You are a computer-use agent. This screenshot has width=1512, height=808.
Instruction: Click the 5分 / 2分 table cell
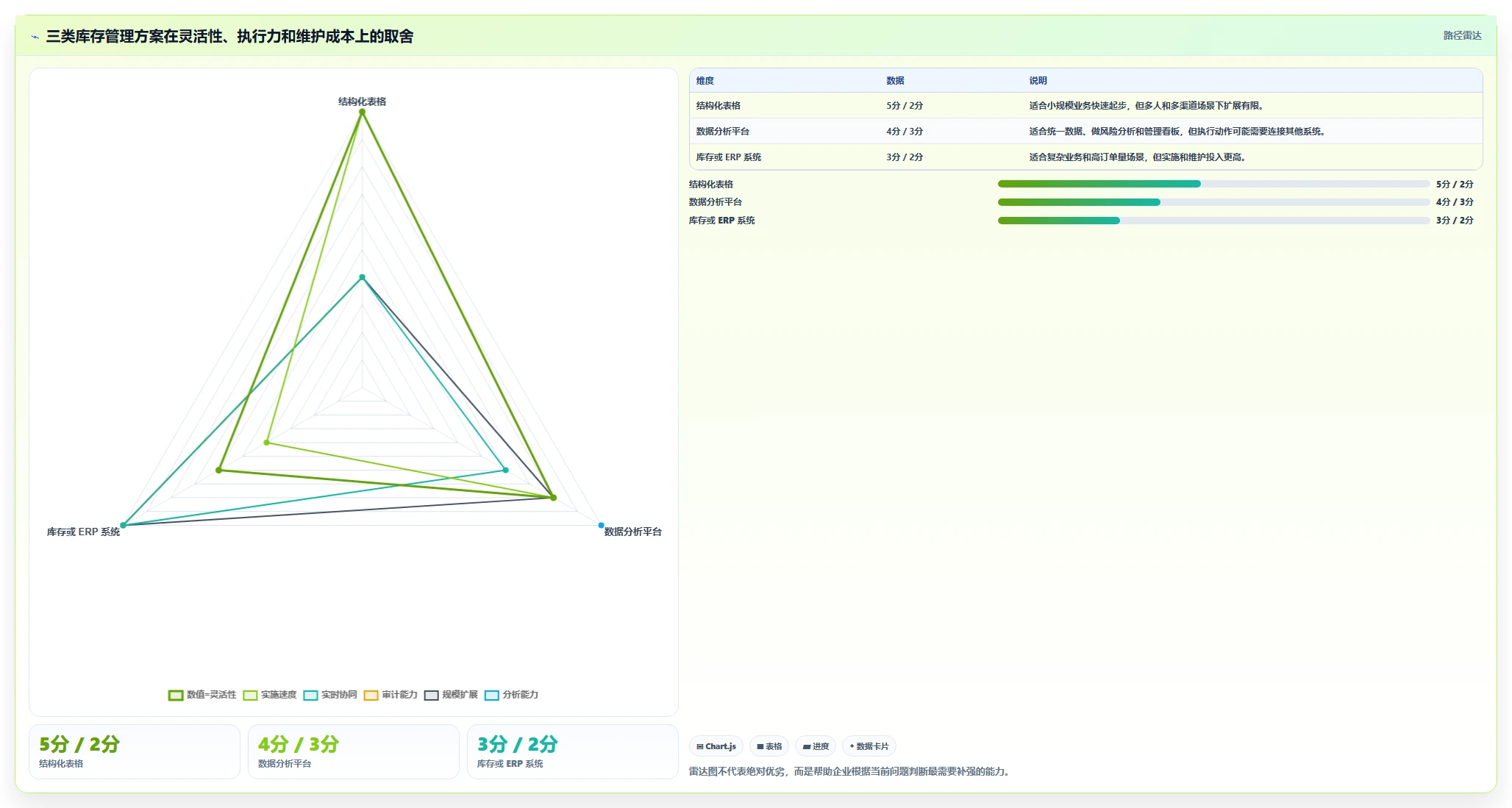pos(905,106)
